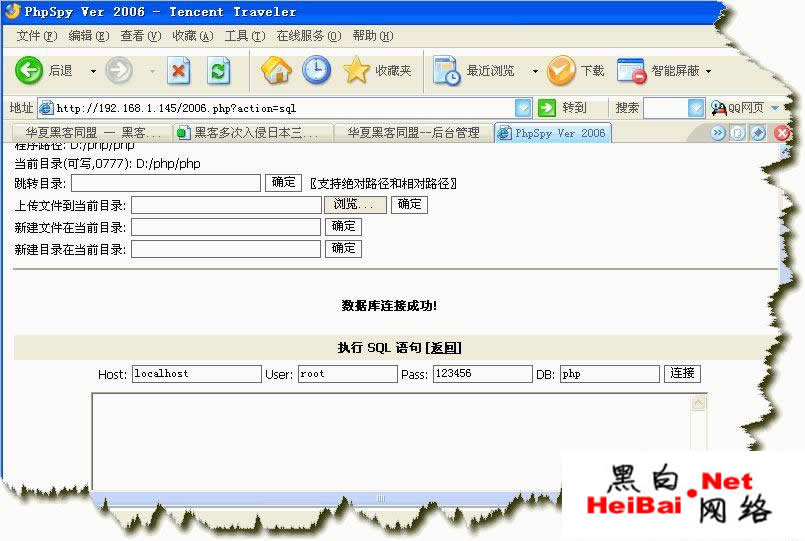
Task: Open the Favorites star icon 收藏夹
Action: coord(356,70)
